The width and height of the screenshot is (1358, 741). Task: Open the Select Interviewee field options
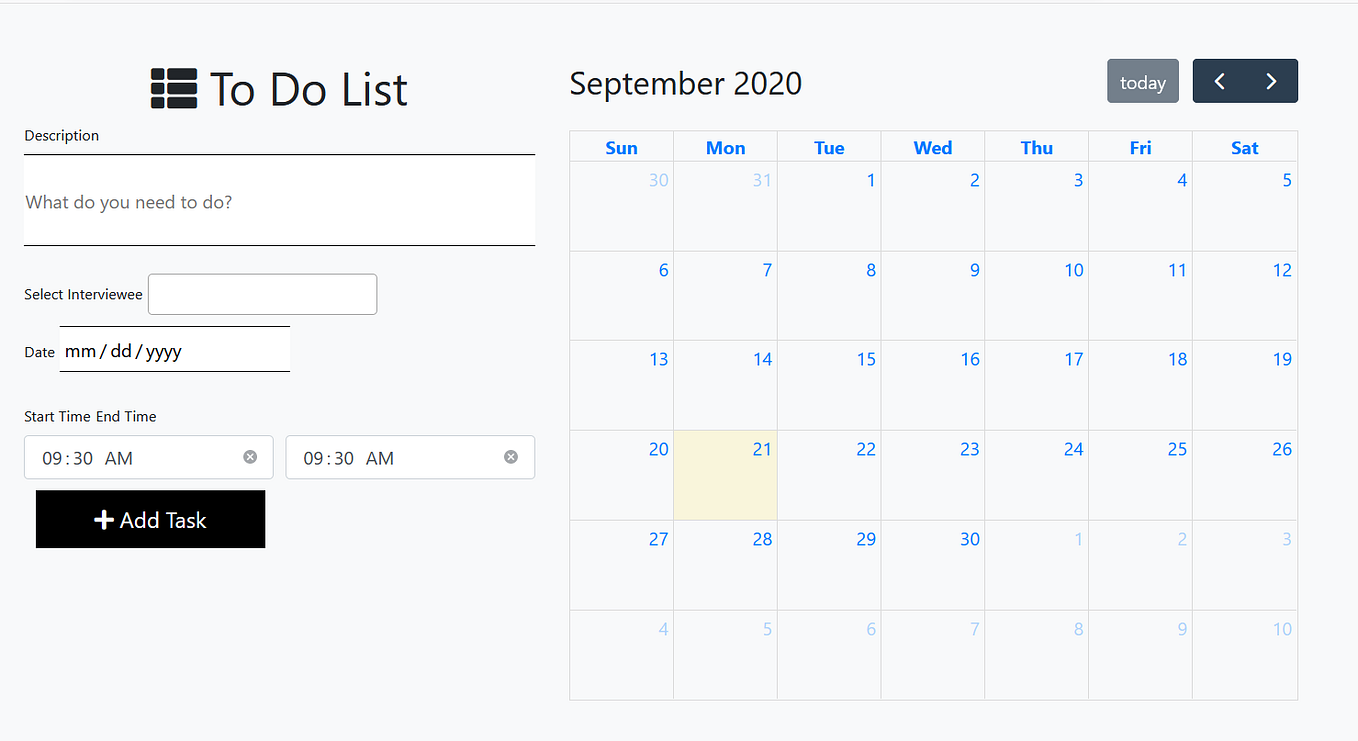(x=261, y=294)
